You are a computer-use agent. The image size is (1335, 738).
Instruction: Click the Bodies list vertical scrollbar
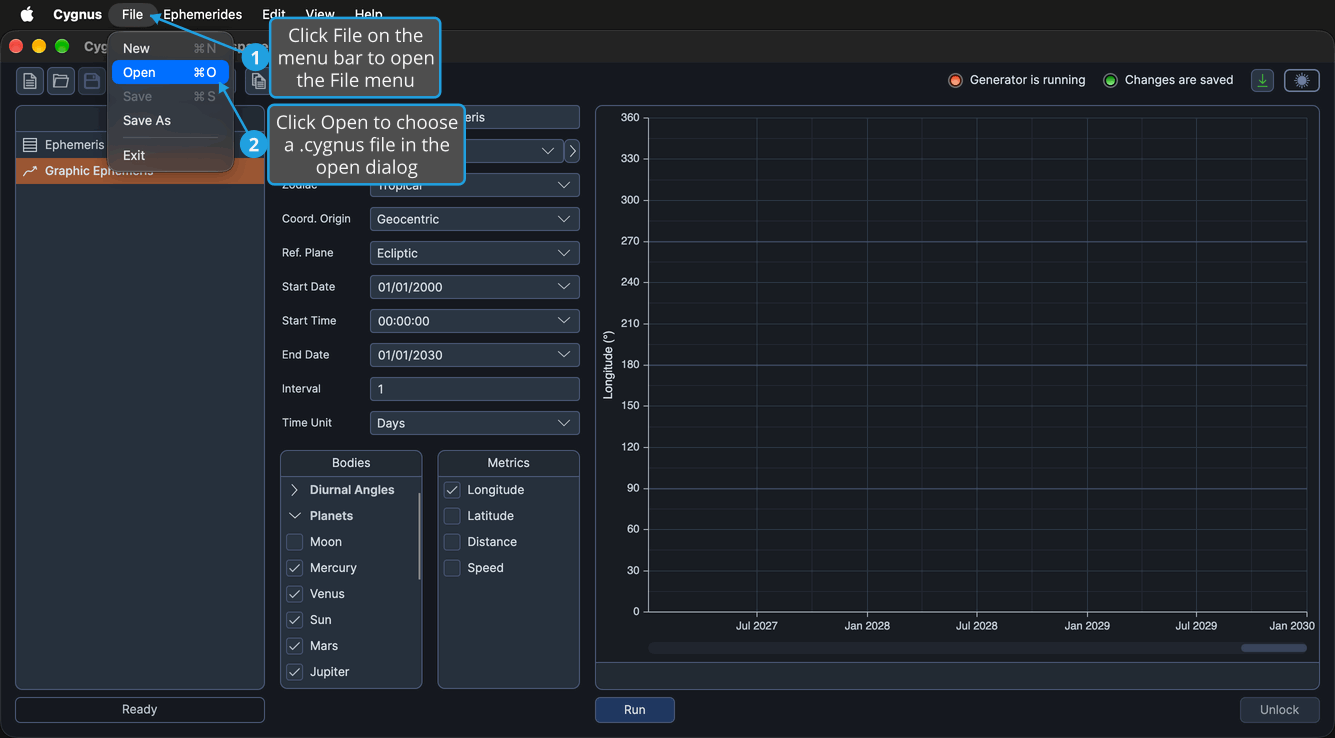(419, 536)
